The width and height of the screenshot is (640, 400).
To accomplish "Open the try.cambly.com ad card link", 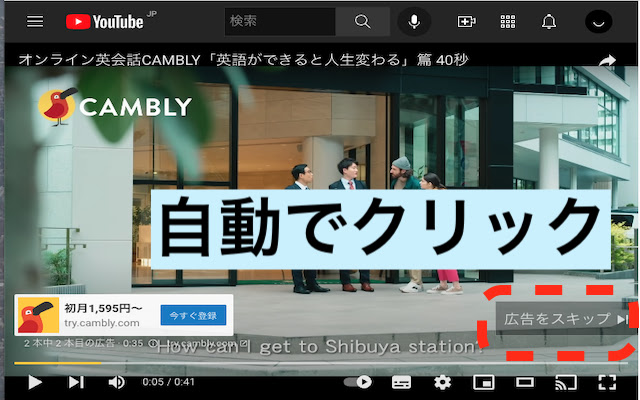I will coord(102,323).
